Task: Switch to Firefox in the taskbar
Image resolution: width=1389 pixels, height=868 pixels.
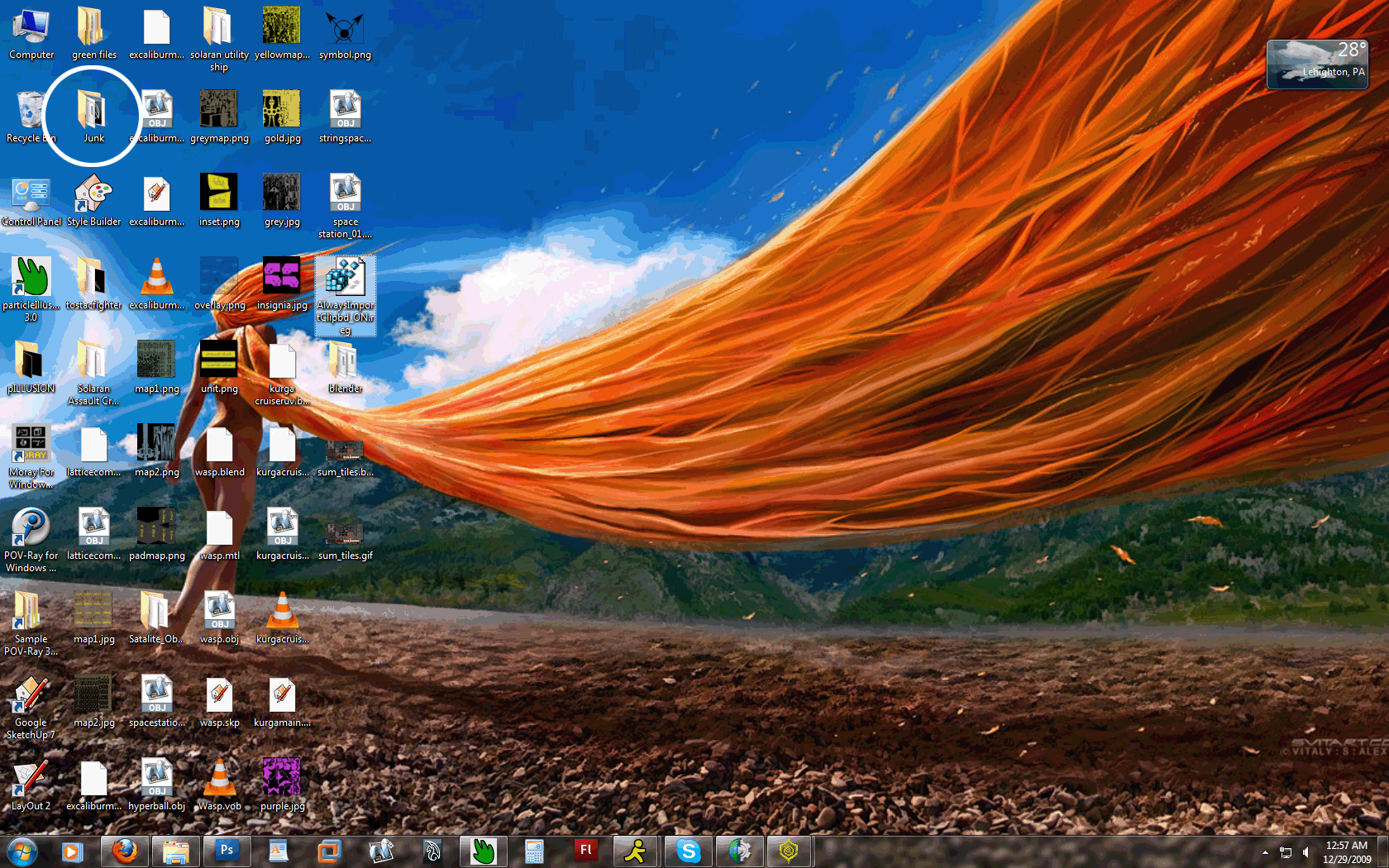Action: 125,851
